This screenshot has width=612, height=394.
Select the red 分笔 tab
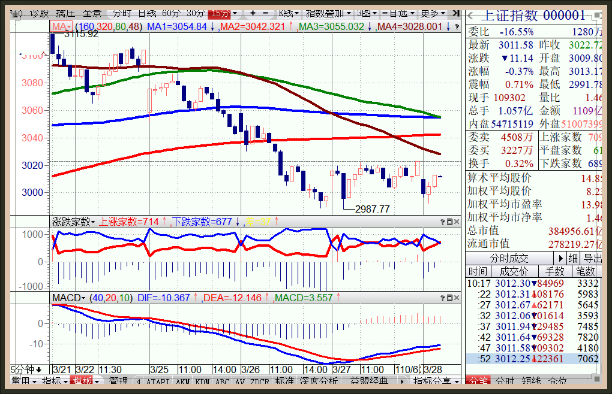pos(477,380)
